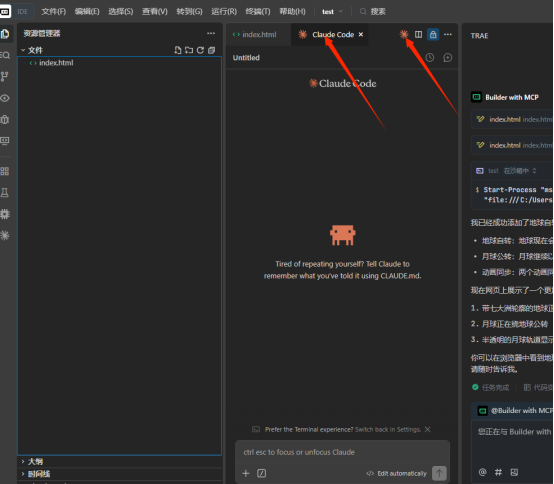Click the TRAE logo icon at top left

pos(5,11)
